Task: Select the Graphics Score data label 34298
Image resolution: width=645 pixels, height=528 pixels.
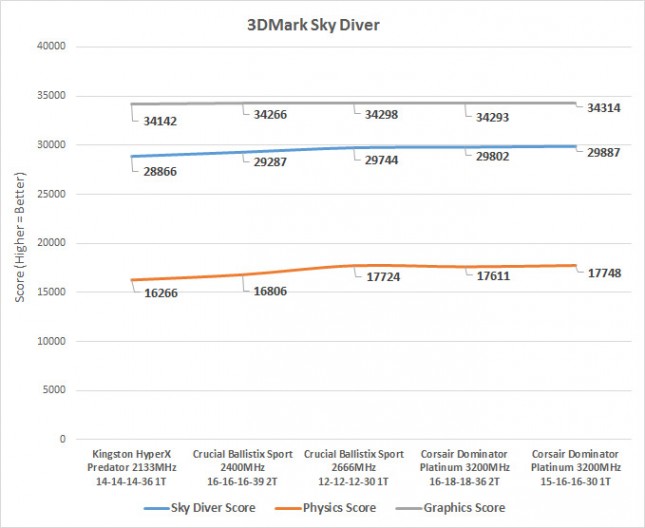Action: 381,114
